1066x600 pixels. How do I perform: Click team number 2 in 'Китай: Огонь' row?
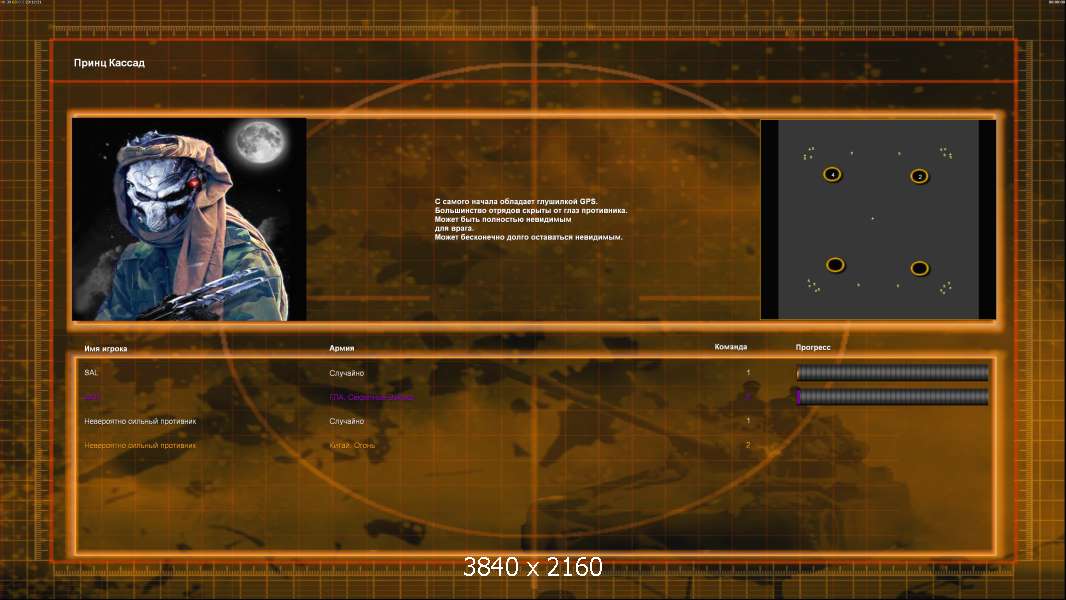tap(748, 445)
